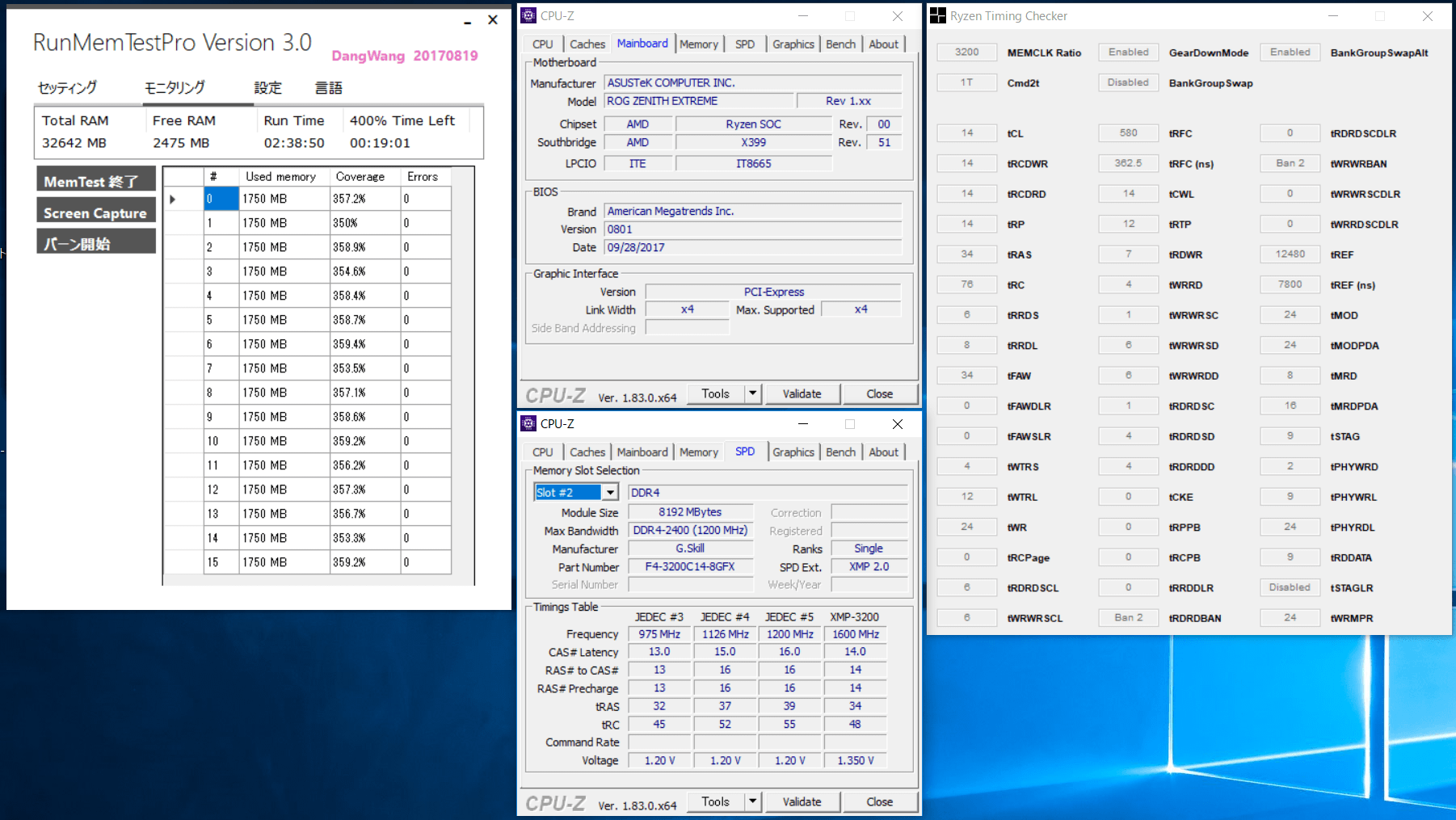Open Tools dropdown arrow in upper CPU-Z
Image resolution: width=1456 pixels, height=820 pixels.
[752, 393]
